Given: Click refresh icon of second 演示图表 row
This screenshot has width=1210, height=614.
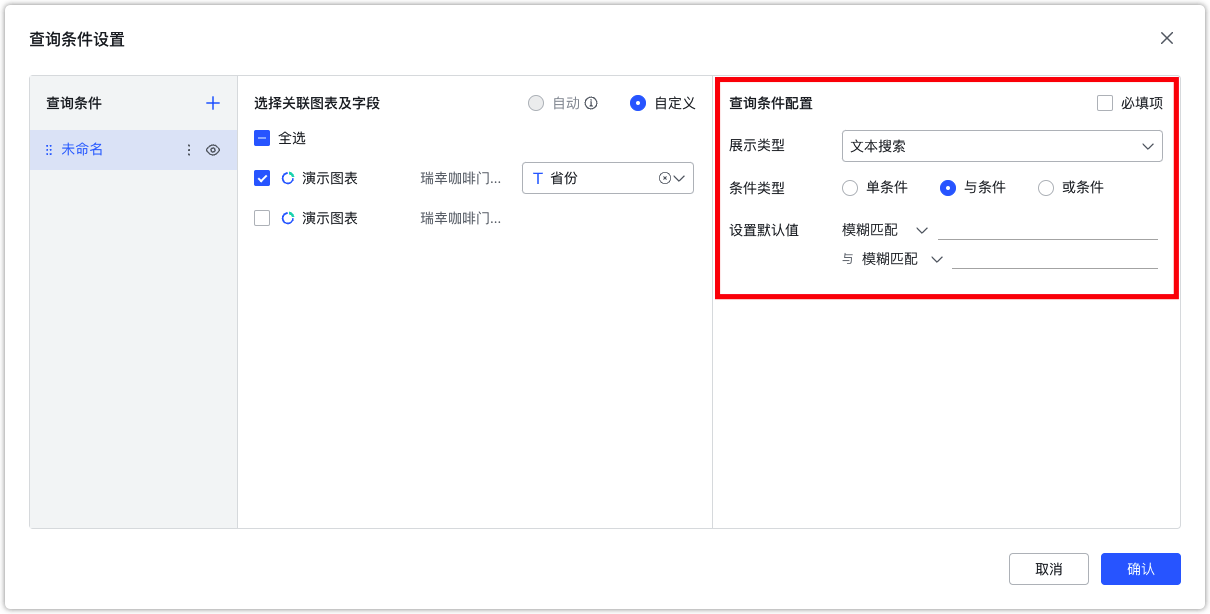Looking at the screenshot, I should point(287,218).
